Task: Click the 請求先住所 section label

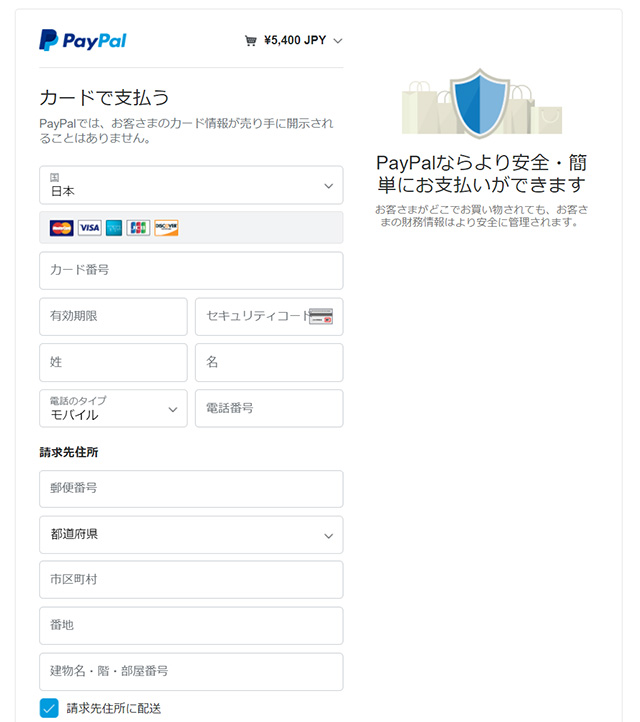Action: (x=69, y=452)
